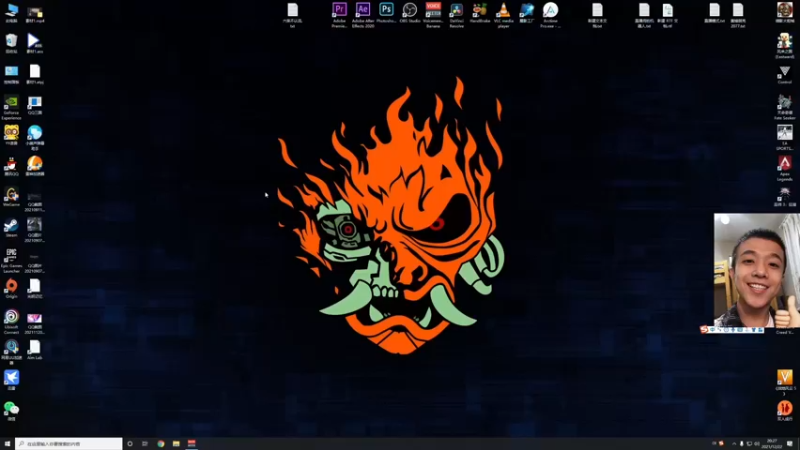This screenshot has width=800, height=450.
Task: Select the Ubisoft Connect icon
Action: pos(11,322)
